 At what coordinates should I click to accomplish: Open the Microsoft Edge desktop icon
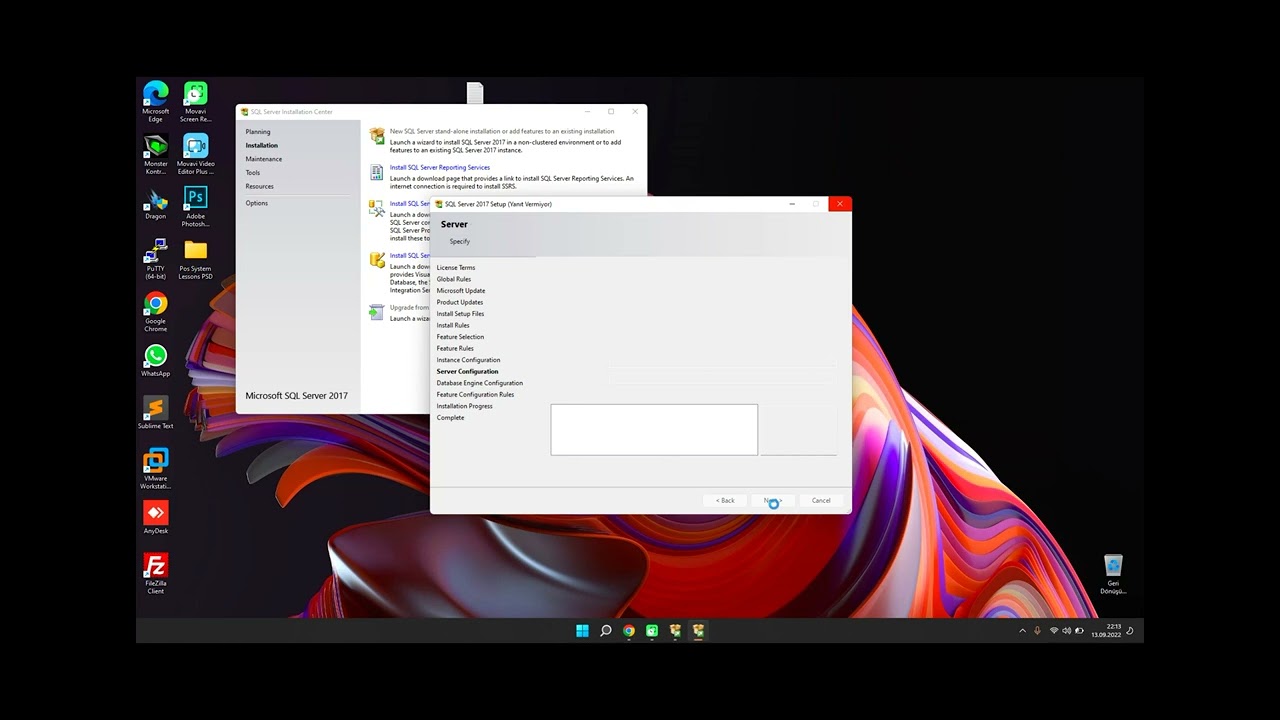(x=155, y=102)
